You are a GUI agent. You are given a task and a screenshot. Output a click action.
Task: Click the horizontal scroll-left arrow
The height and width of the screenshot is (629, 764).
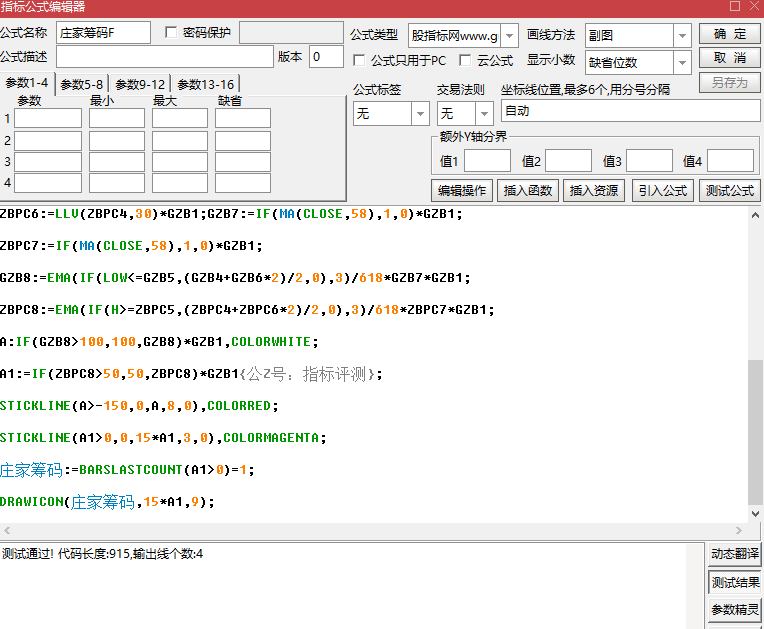(7, 531)
